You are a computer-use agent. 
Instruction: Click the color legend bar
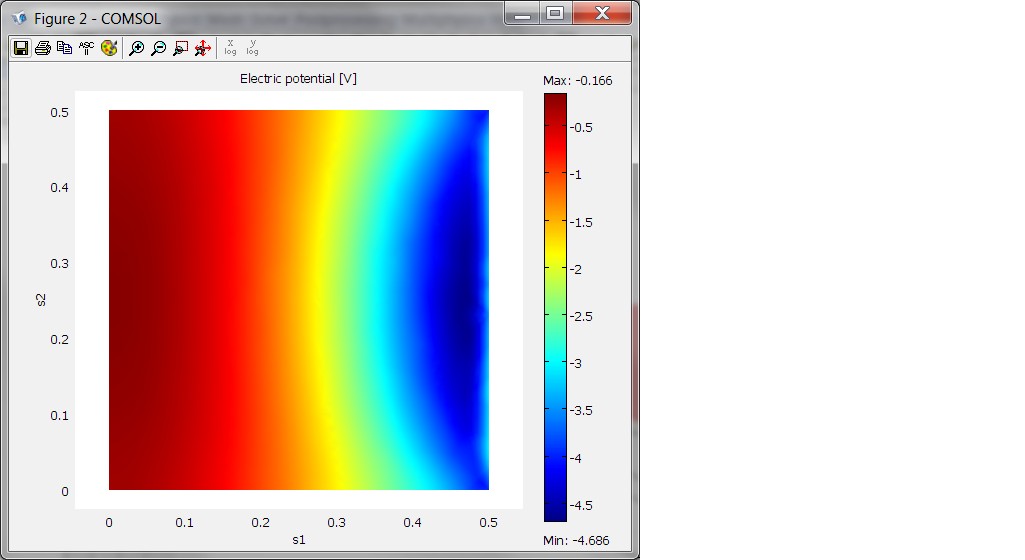(555, 307)
